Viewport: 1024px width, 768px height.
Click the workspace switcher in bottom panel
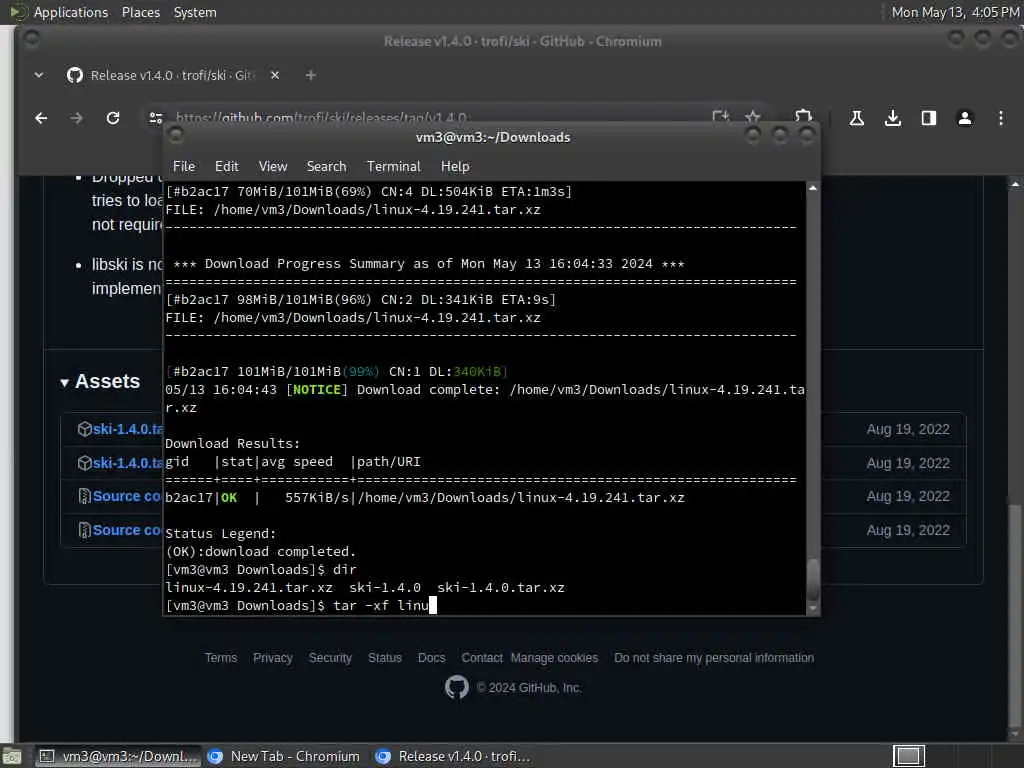point(908,756)
